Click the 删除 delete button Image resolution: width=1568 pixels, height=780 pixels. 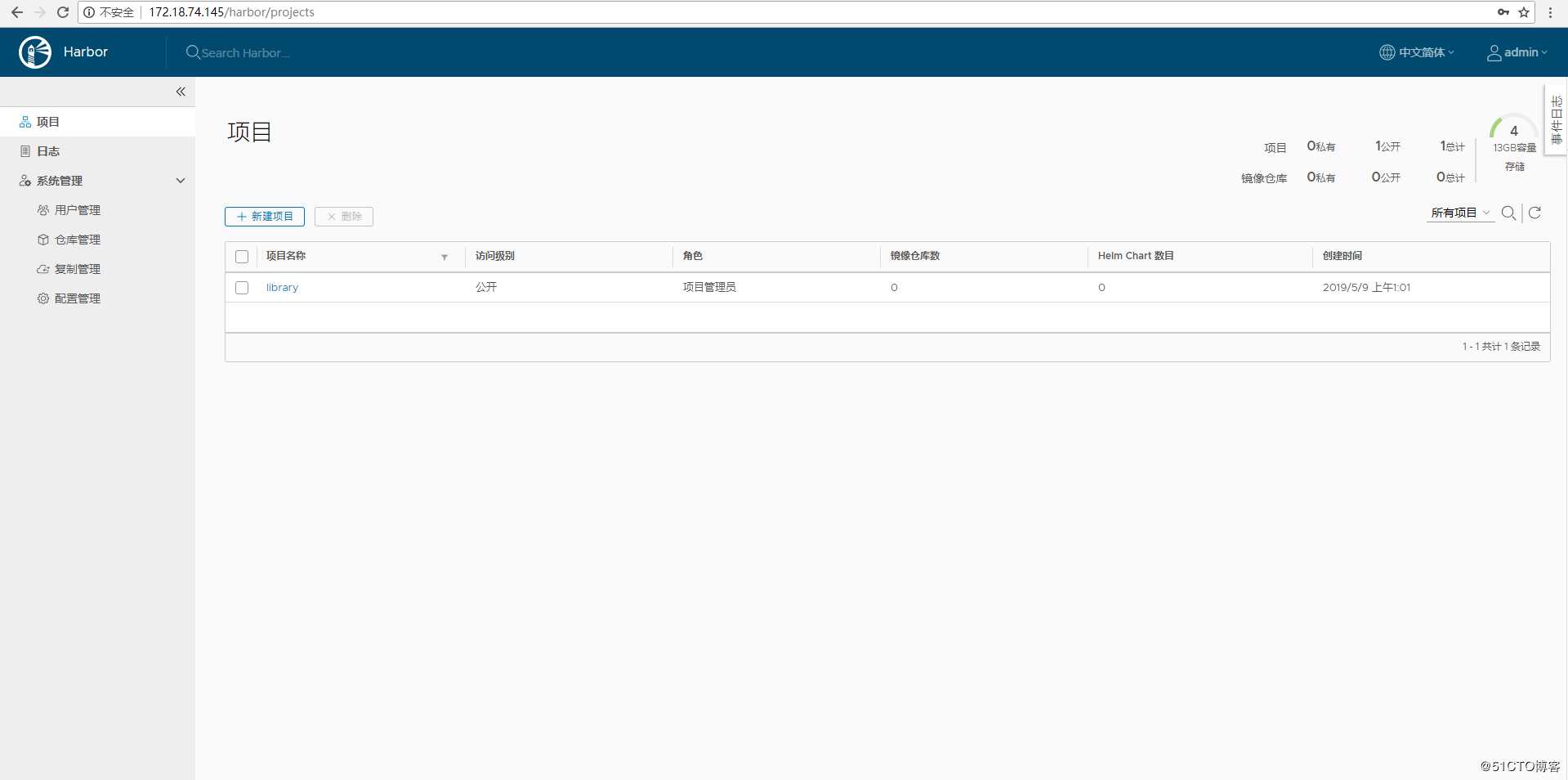[x=344, y=217]
